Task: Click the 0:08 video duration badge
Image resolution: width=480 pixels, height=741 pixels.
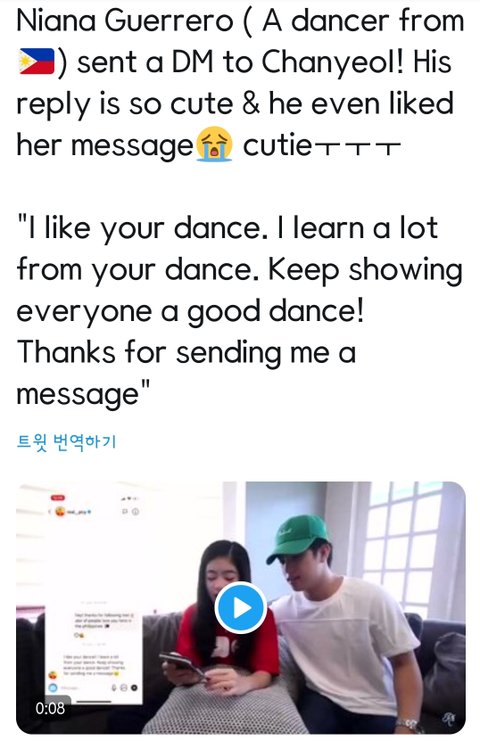Action: pos(50,708)
